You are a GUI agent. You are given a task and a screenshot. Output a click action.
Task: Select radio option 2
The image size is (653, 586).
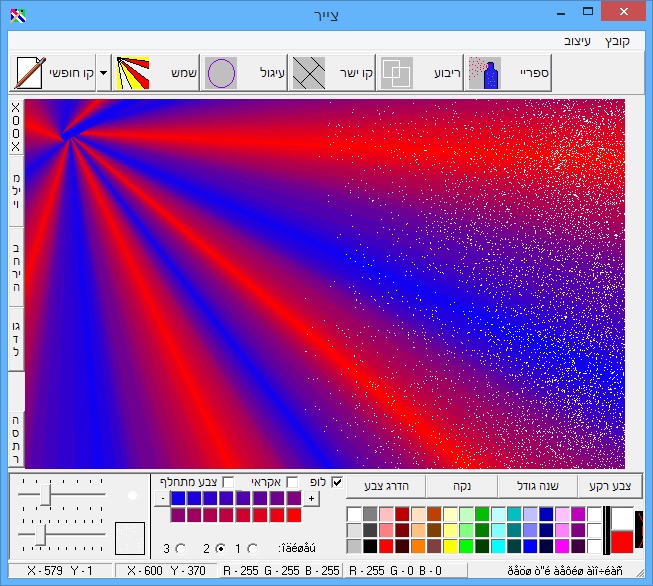221,549
